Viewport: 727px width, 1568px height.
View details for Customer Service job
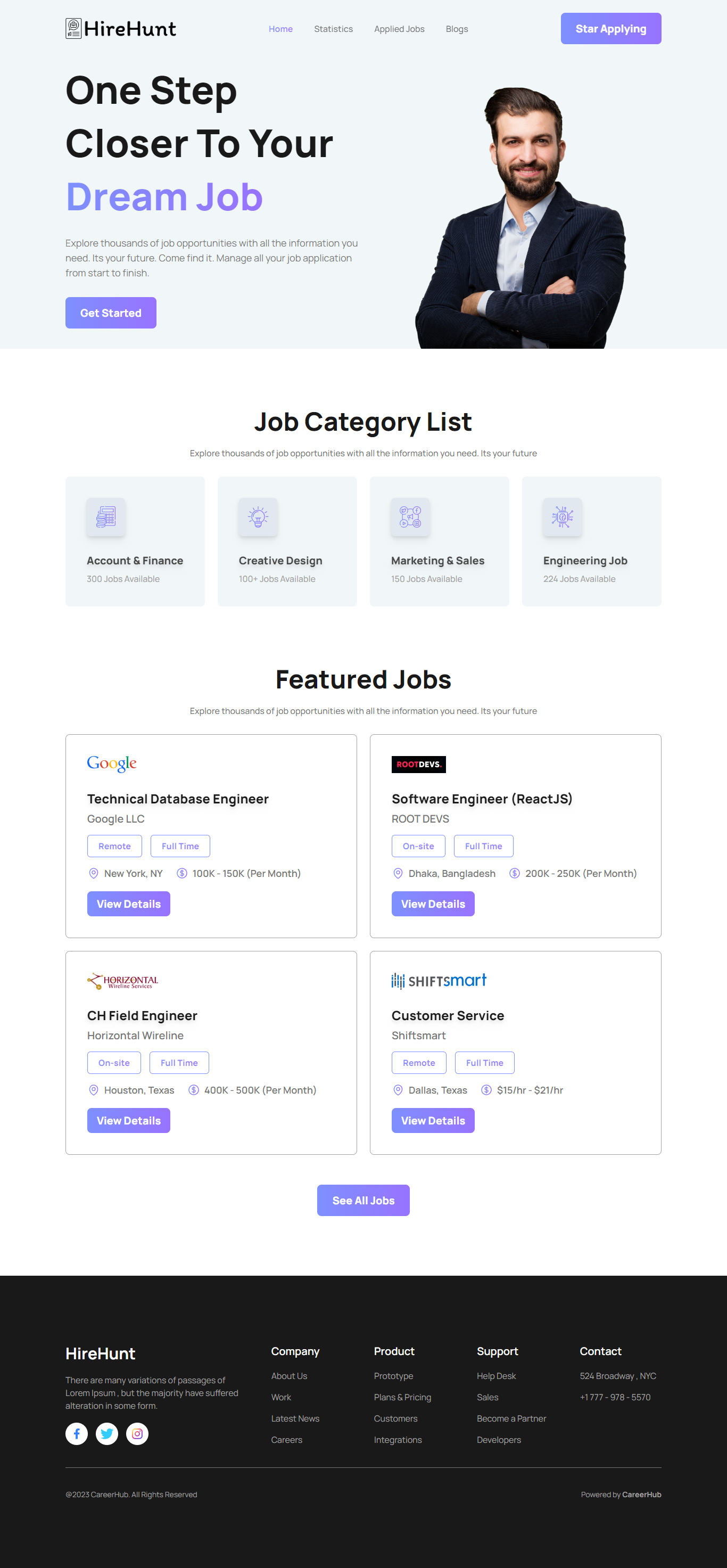point(433,1121)
